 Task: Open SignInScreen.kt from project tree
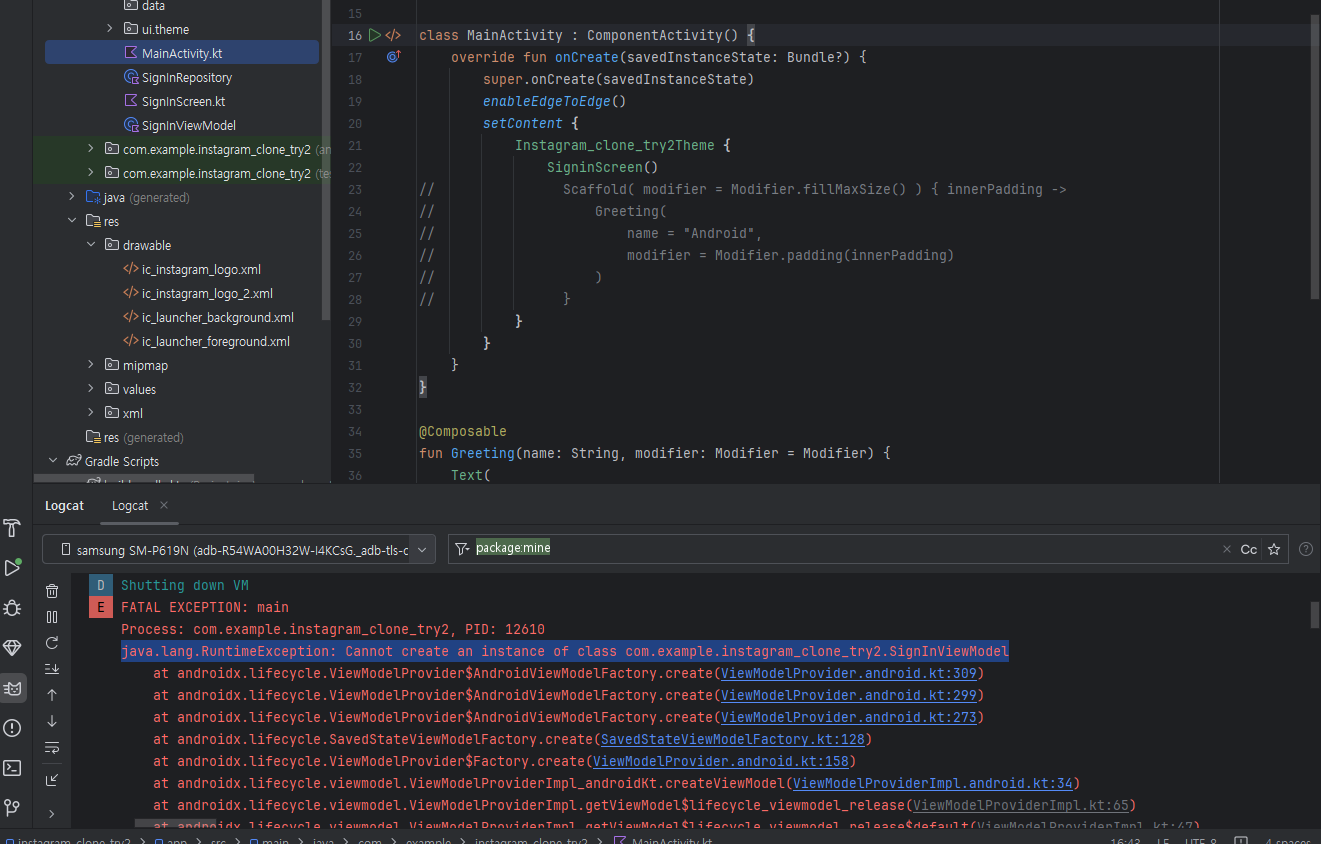183,101
